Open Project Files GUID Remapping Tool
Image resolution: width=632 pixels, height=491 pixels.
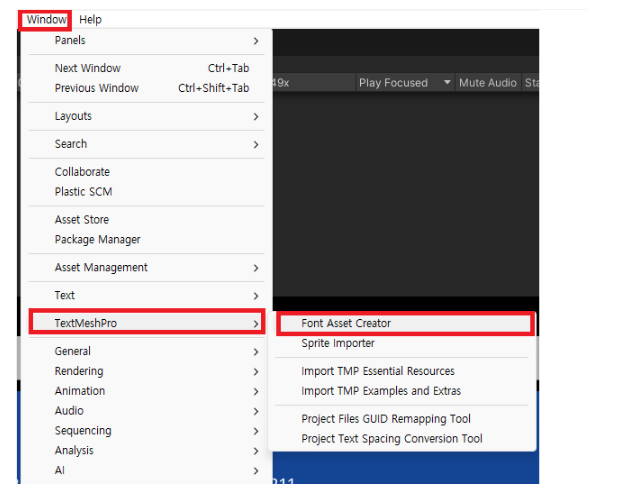(x=402, y=419)
